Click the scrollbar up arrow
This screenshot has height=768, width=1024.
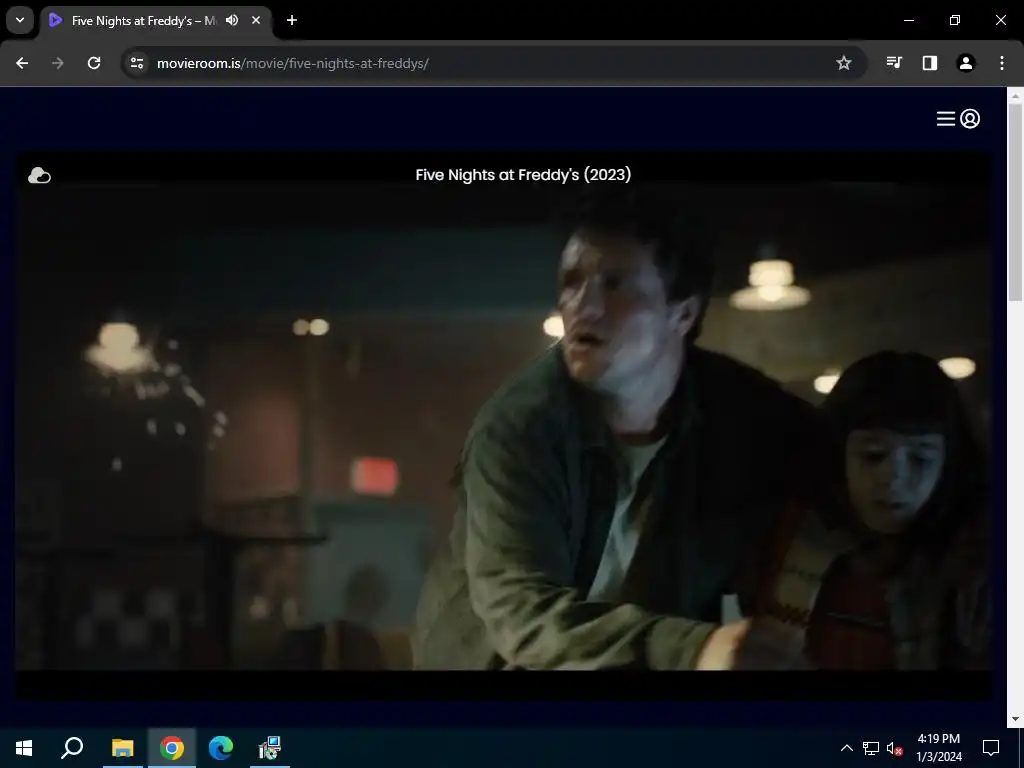click(x=1015, y=96)
